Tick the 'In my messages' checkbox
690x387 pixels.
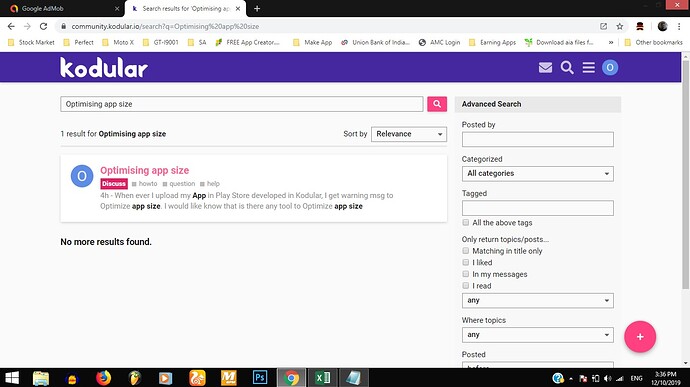coord(466,274)
